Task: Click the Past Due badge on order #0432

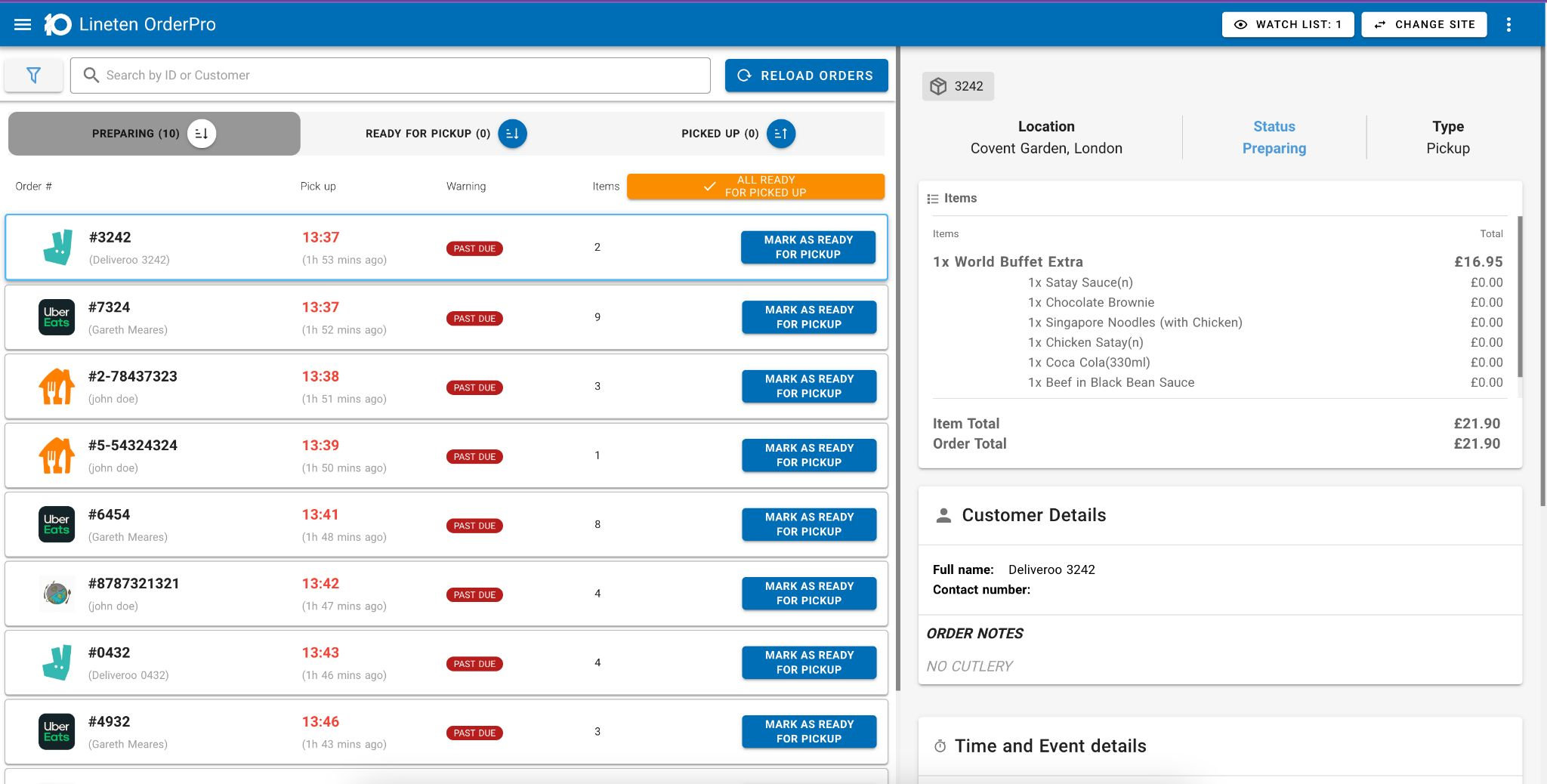Action: pos(474,664)
